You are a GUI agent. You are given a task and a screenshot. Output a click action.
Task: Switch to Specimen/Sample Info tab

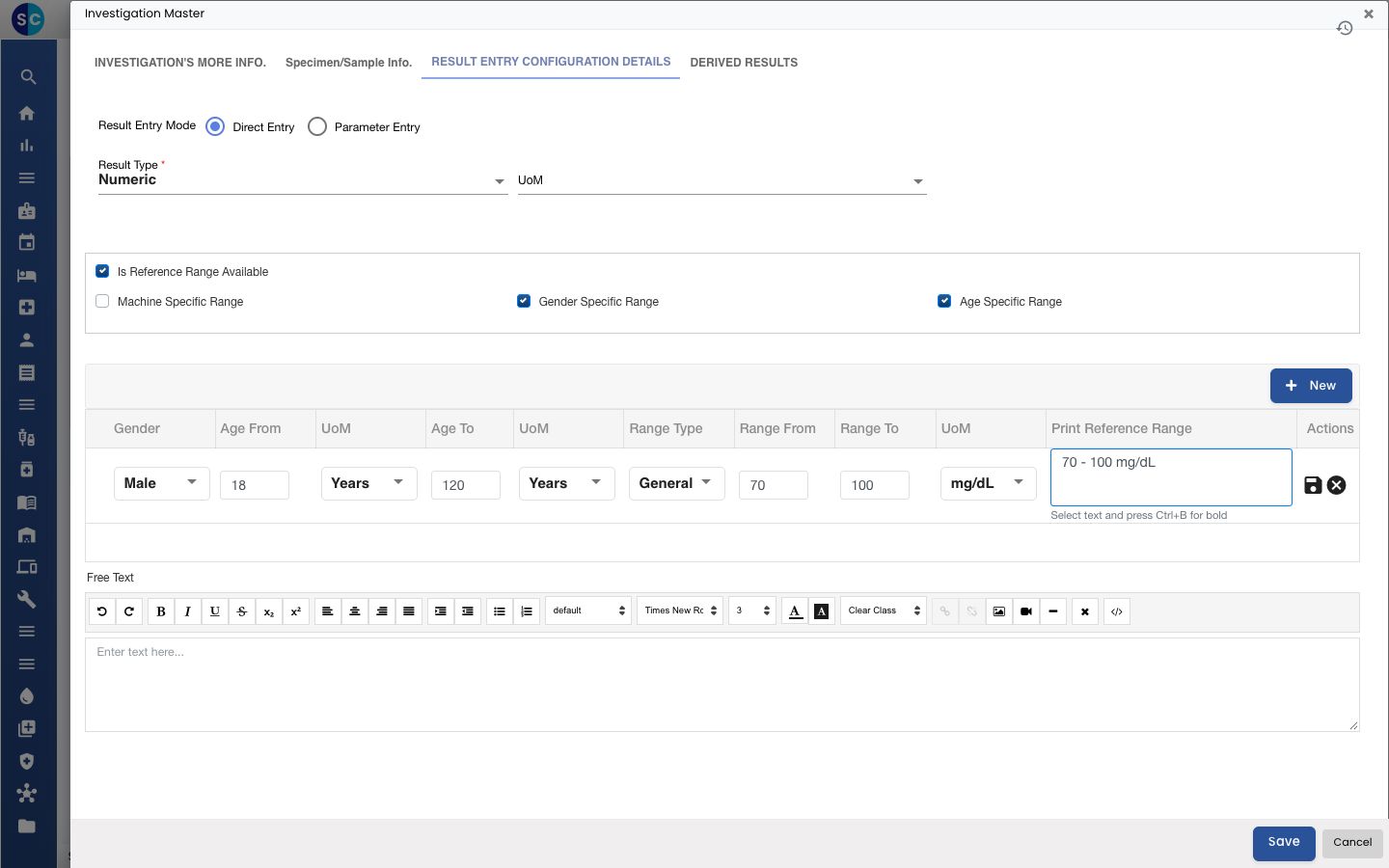348,63
